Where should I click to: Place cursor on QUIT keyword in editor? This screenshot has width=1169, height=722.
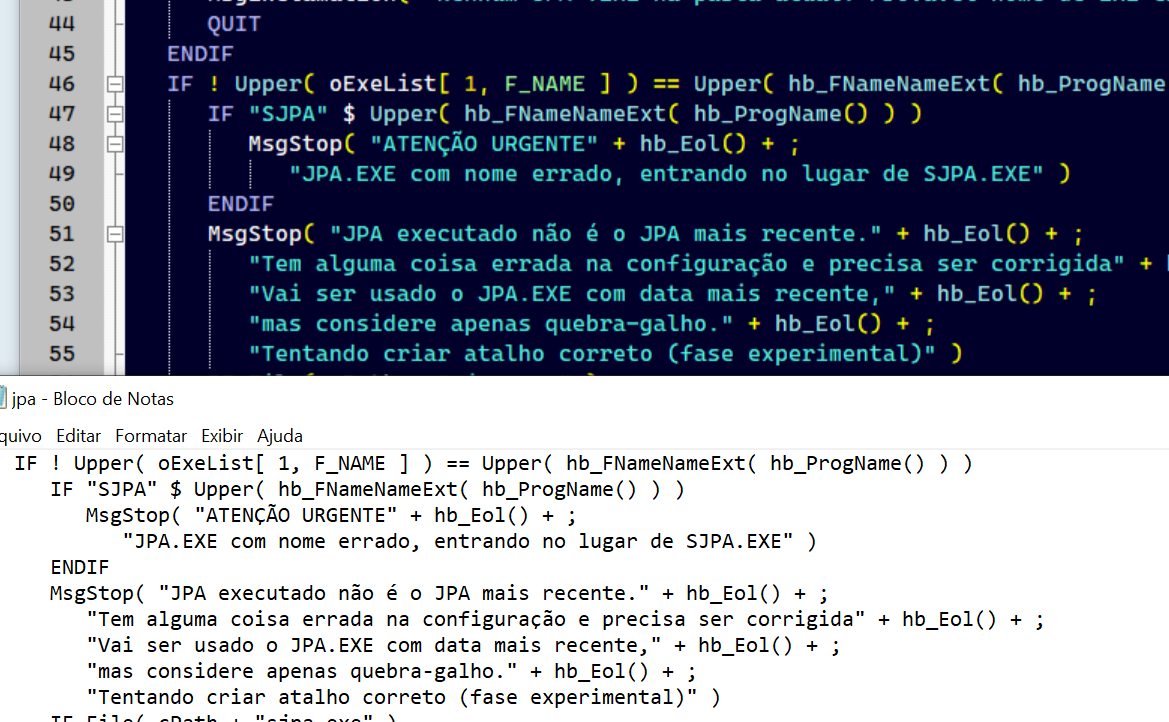233,24
